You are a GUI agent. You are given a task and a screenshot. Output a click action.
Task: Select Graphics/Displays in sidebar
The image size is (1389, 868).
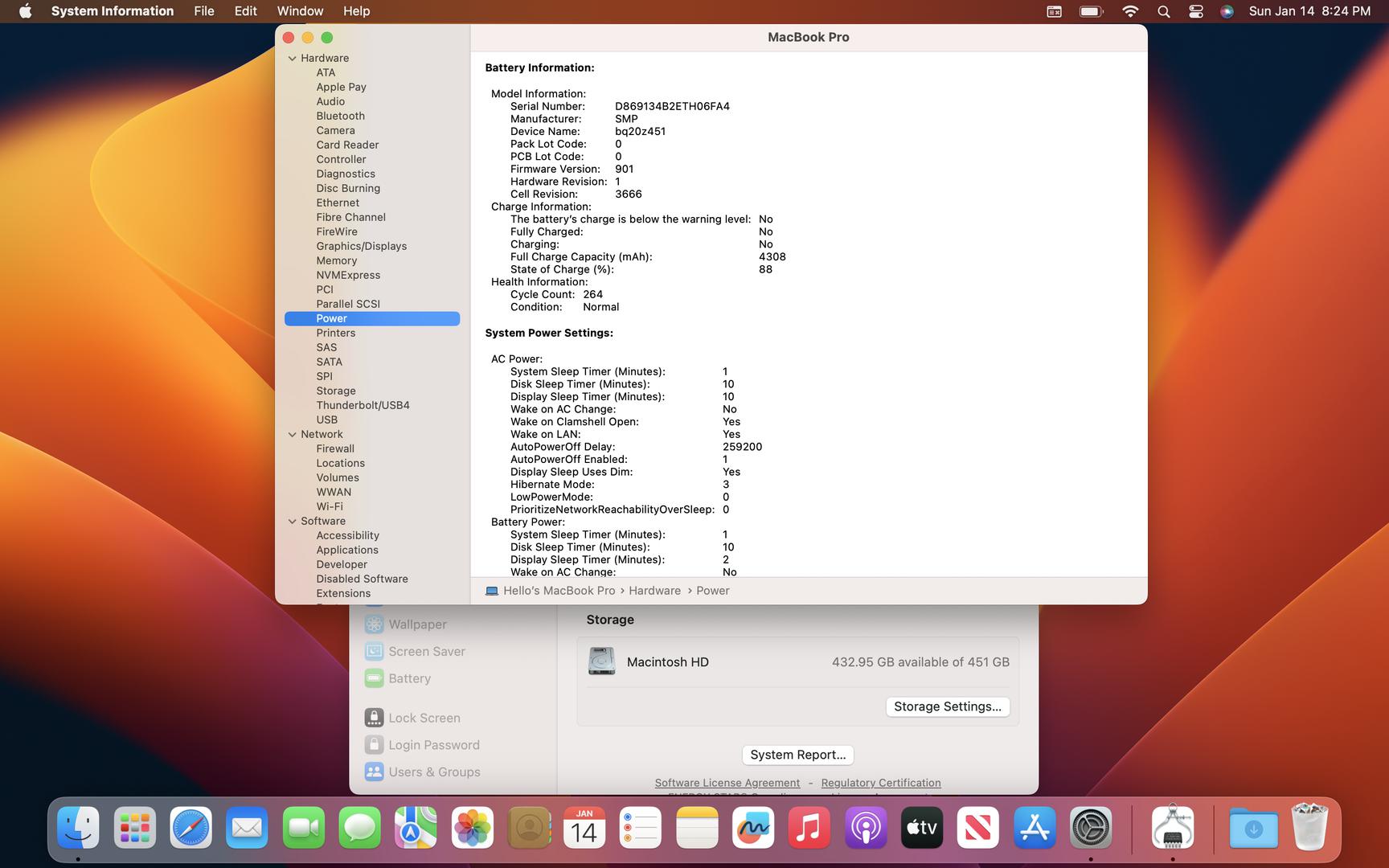click(361, 246)
